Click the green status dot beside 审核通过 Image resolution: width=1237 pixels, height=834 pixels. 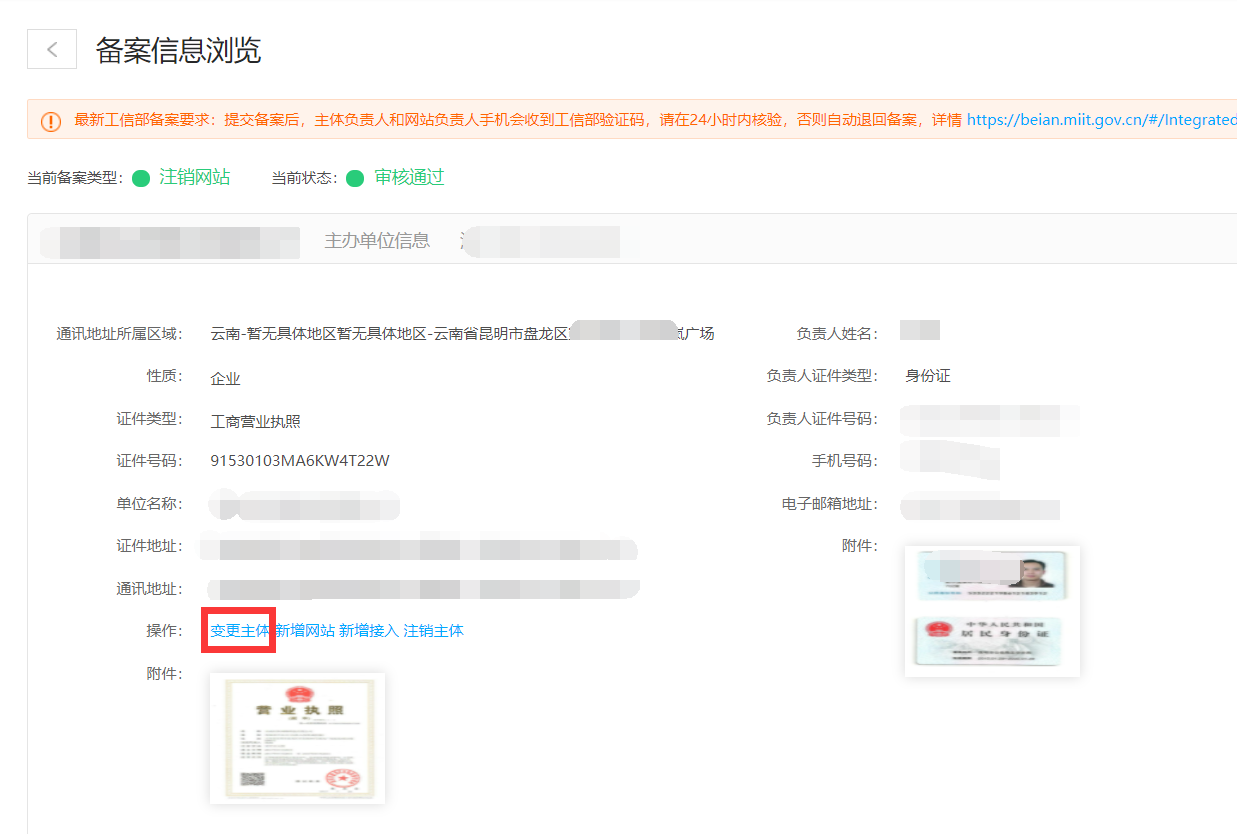pyautogui.click(x=354, y=176)
